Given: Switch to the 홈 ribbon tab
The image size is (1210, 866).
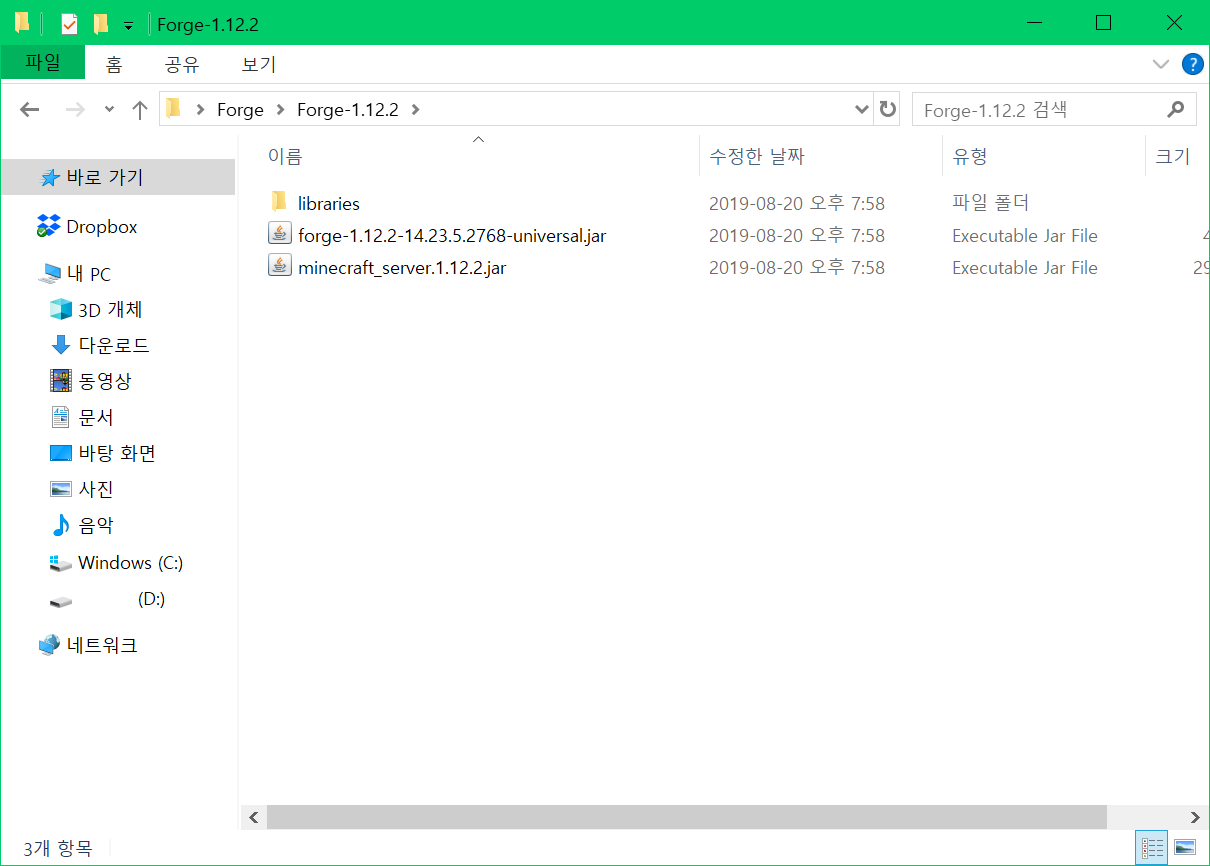Looking at the screenshot, I should click(x=114, y=65).
